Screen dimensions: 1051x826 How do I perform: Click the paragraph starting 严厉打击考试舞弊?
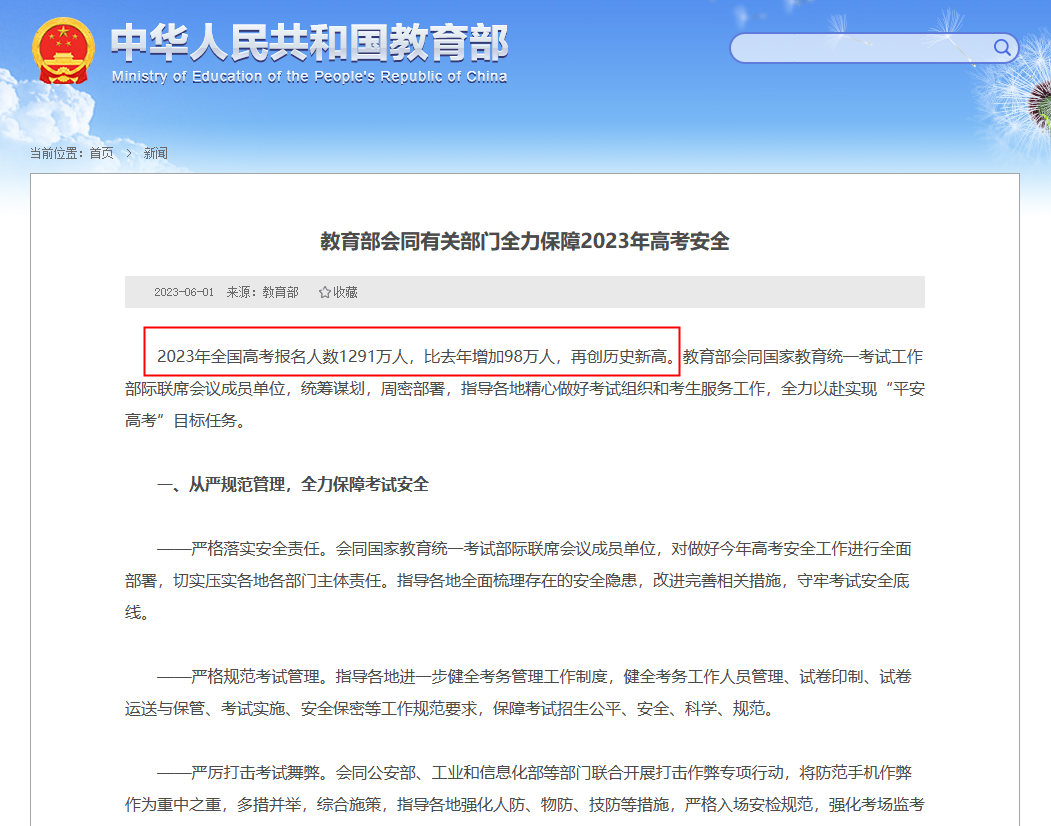click(525, 788)
